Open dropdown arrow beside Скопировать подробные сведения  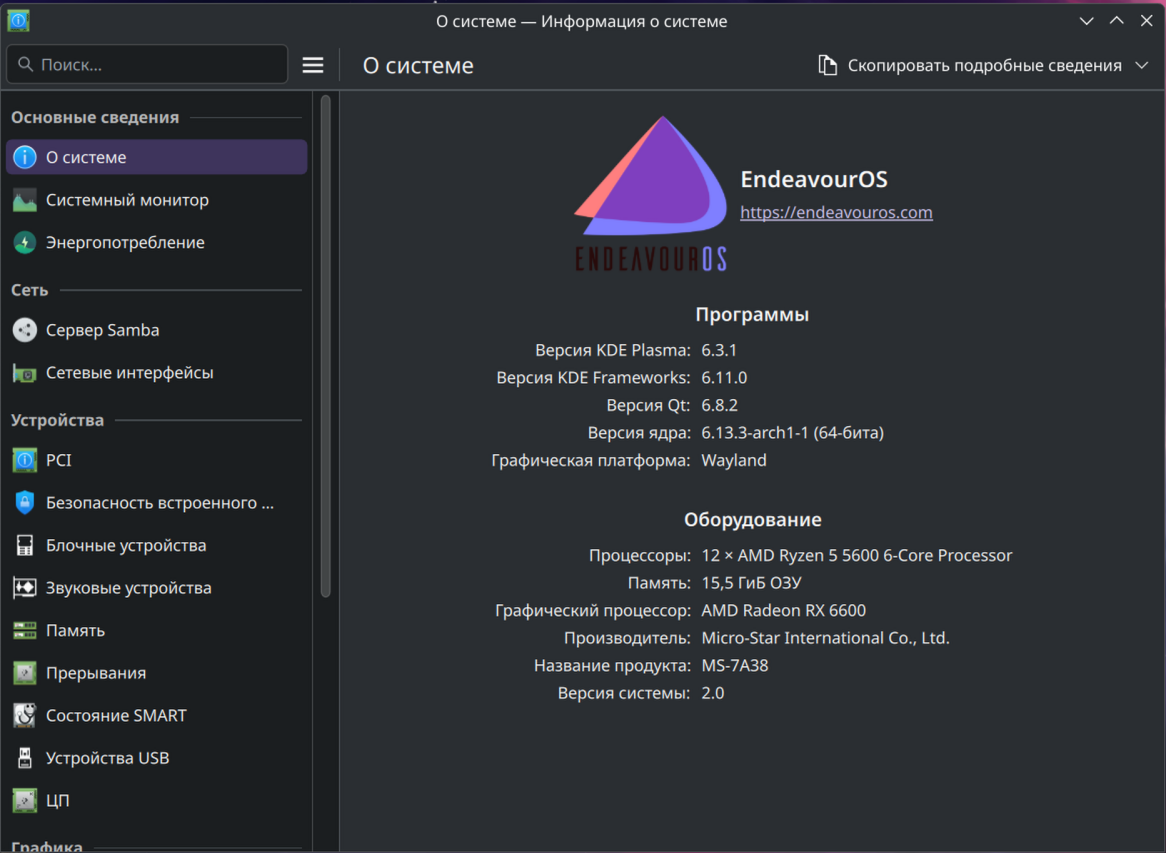(1142, 65)
